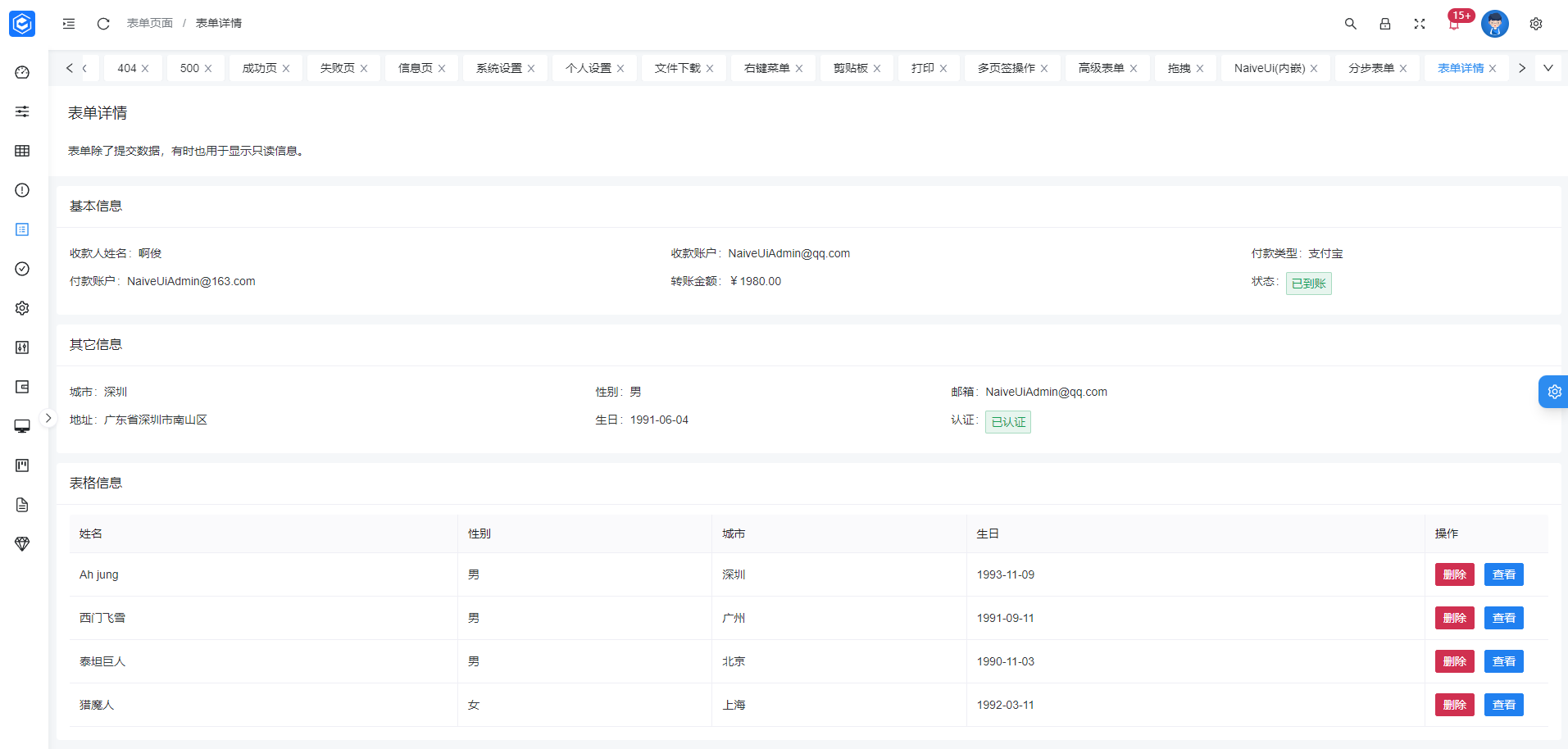The height and width of the screenshot is (749, 1568).
Task: Open notifications bell with 15+ badge
Action: point(1454,25)
